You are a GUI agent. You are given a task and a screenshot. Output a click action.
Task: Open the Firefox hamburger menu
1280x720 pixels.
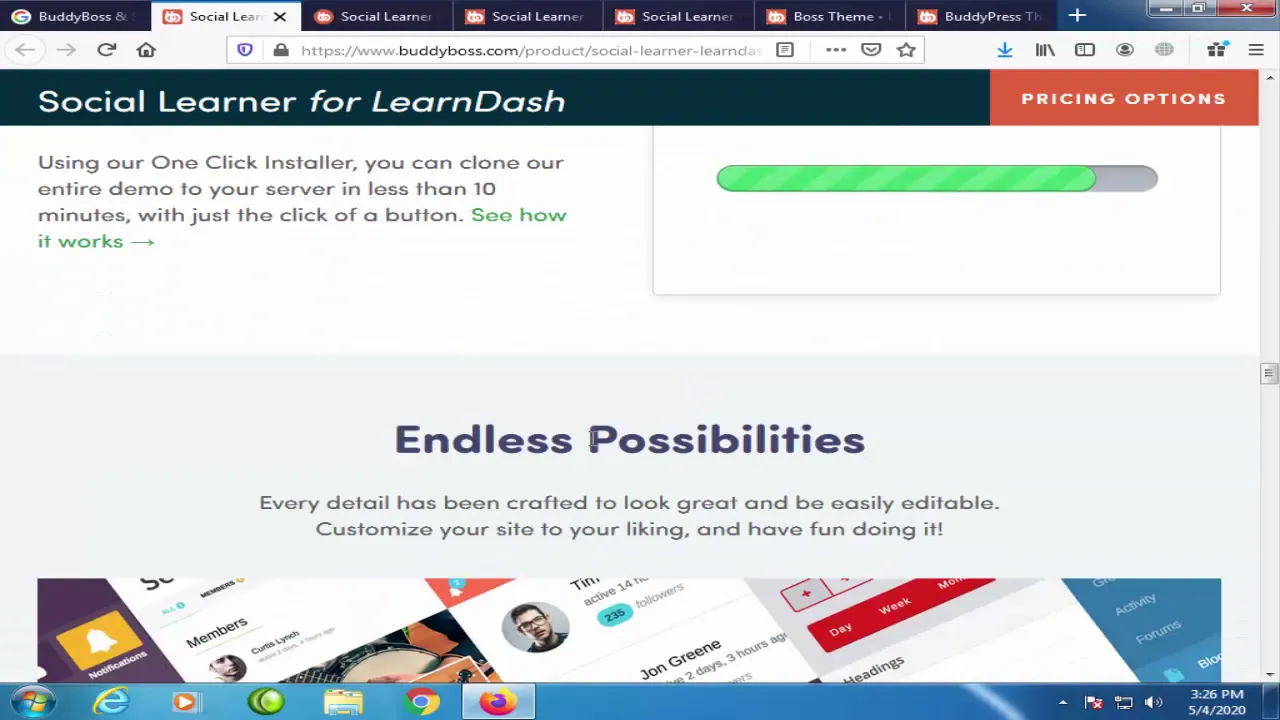pos(1256,50)
